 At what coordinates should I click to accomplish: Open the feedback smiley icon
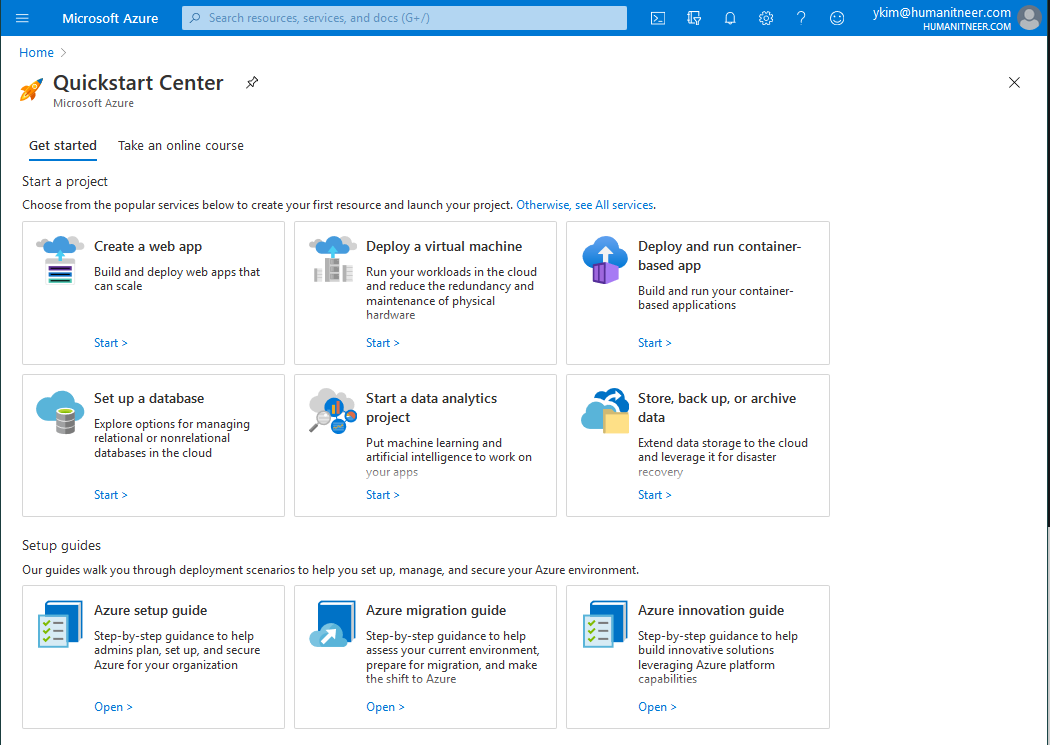[837, 18]
